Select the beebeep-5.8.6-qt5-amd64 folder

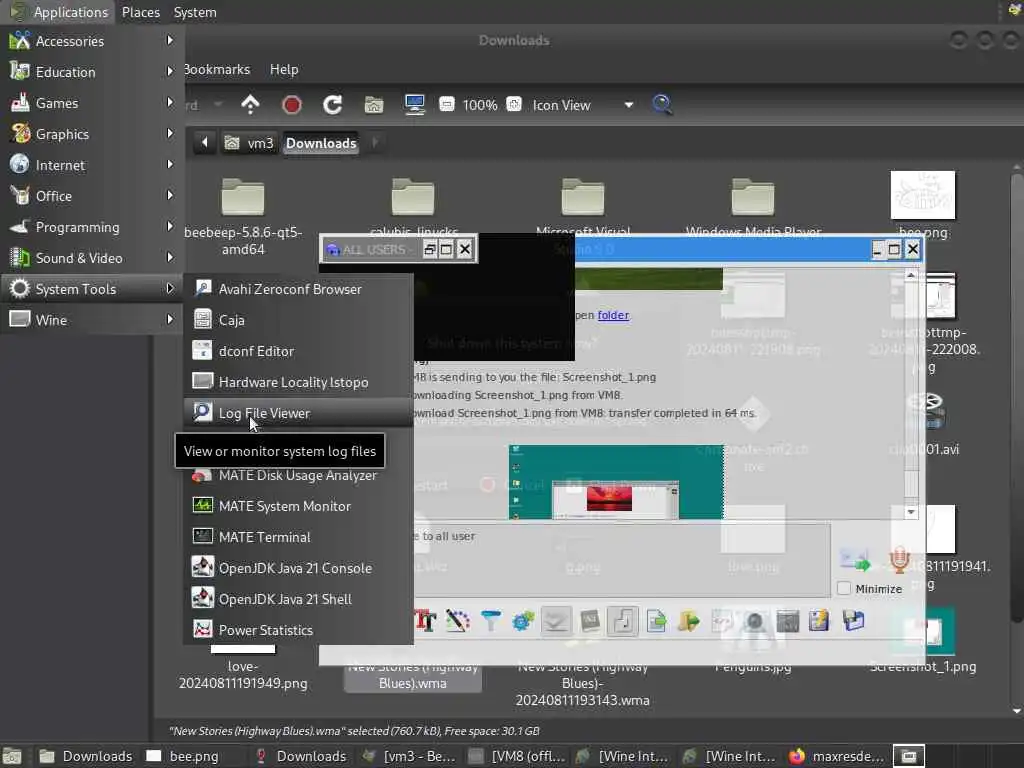tap(243, 197)
